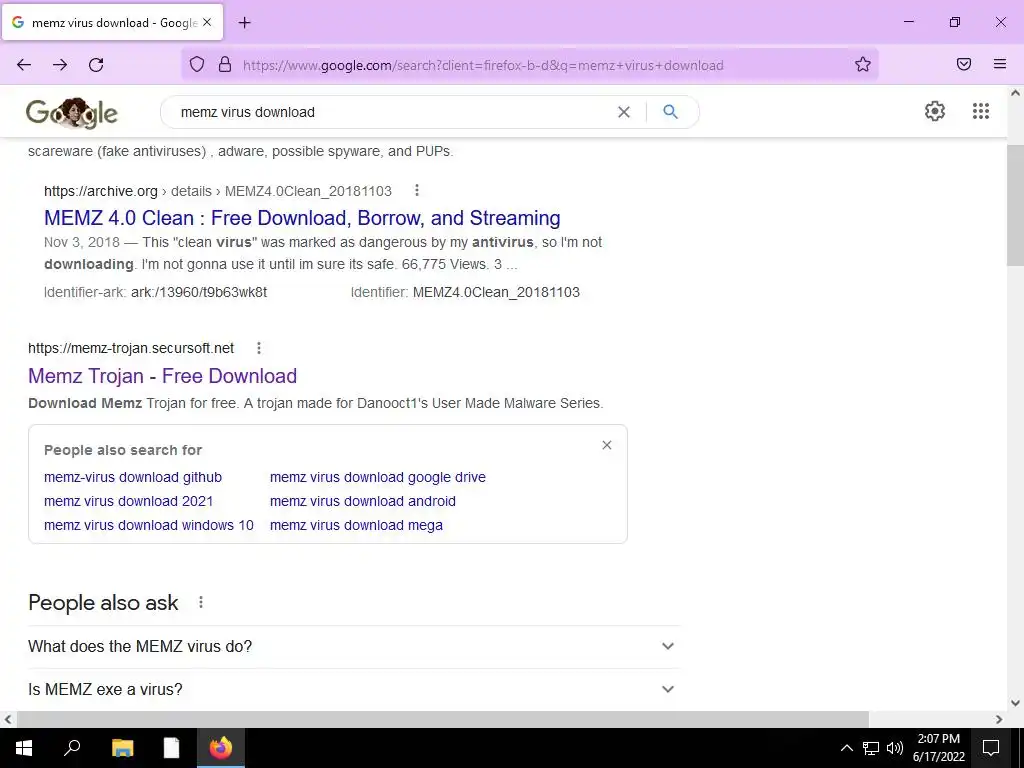This screenshot has height=768, width=1024.
Task: Go to Google home via the logo
Action: (72, 112)
